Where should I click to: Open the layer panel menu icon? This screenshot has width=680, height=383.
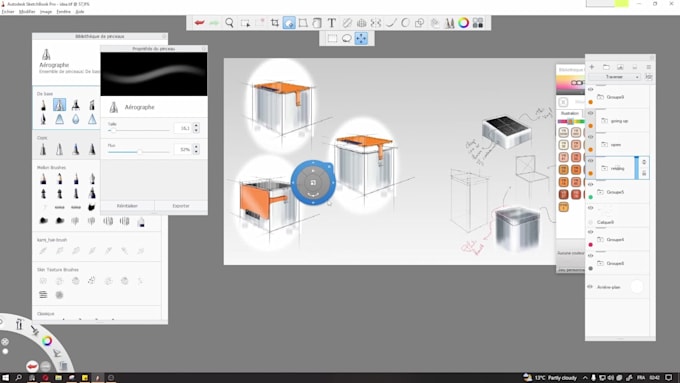(649, 67)
